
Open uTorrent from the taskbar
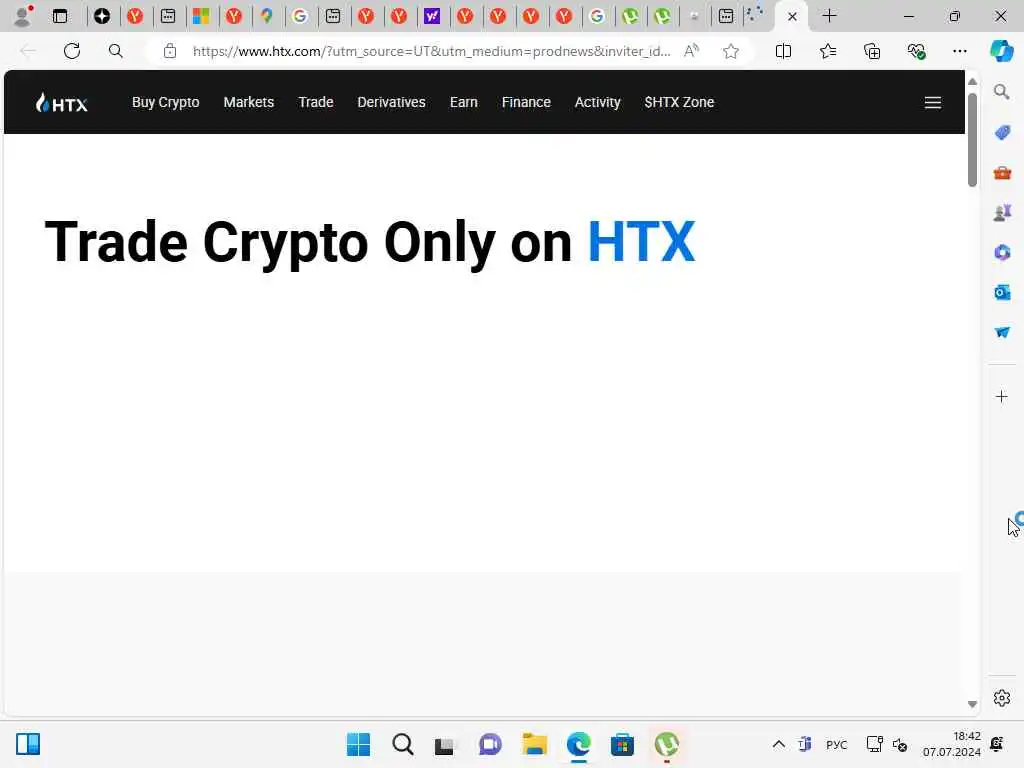(x=666, y=744)
